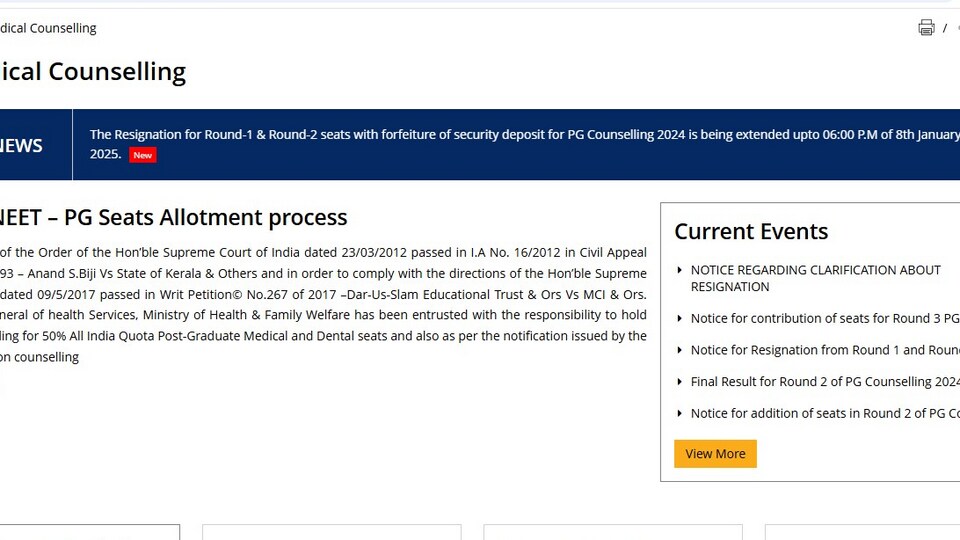Click the red New badge in news ticker

(x=143, y=155)
